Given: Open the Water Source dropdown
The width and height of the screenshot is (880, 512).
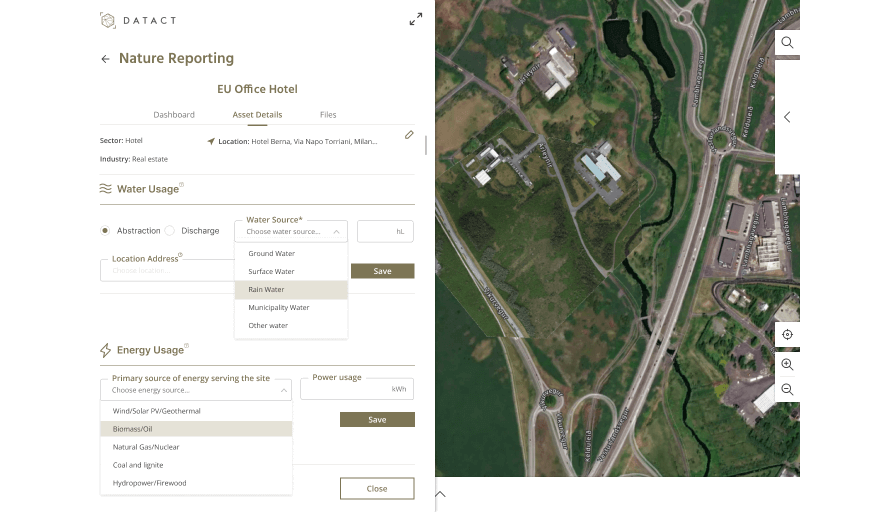Looking at the screenshot, I should 291,231.
